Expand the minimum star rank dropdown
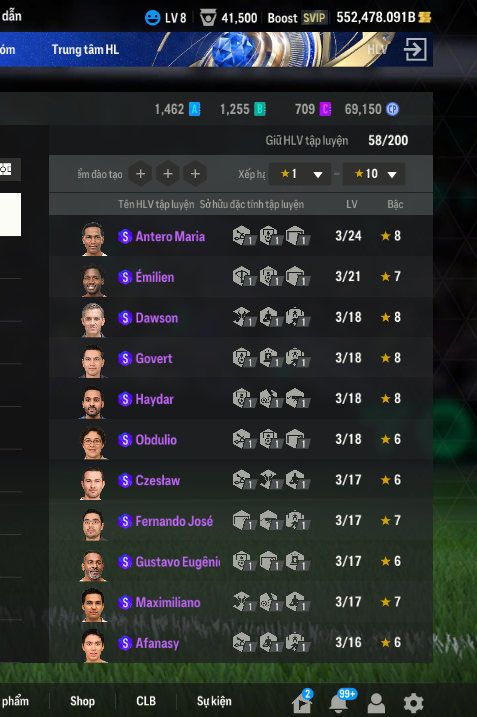Viewport: 477px width, 717px height. [x=300, y=174]
